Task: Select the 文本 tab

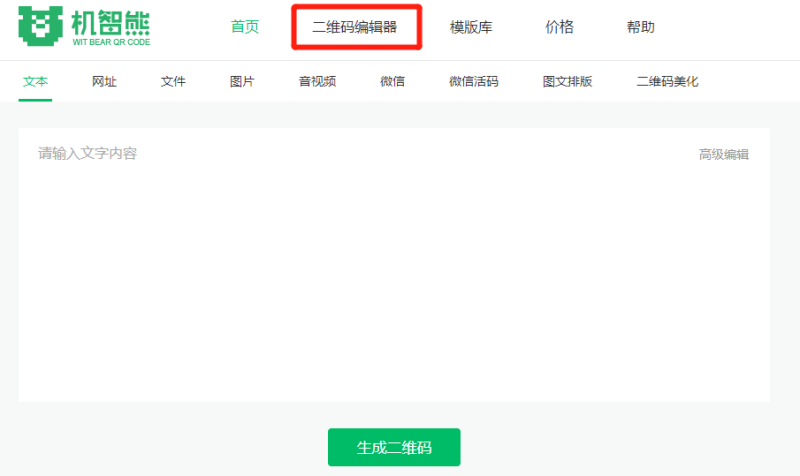Action: tap(35, 82)
